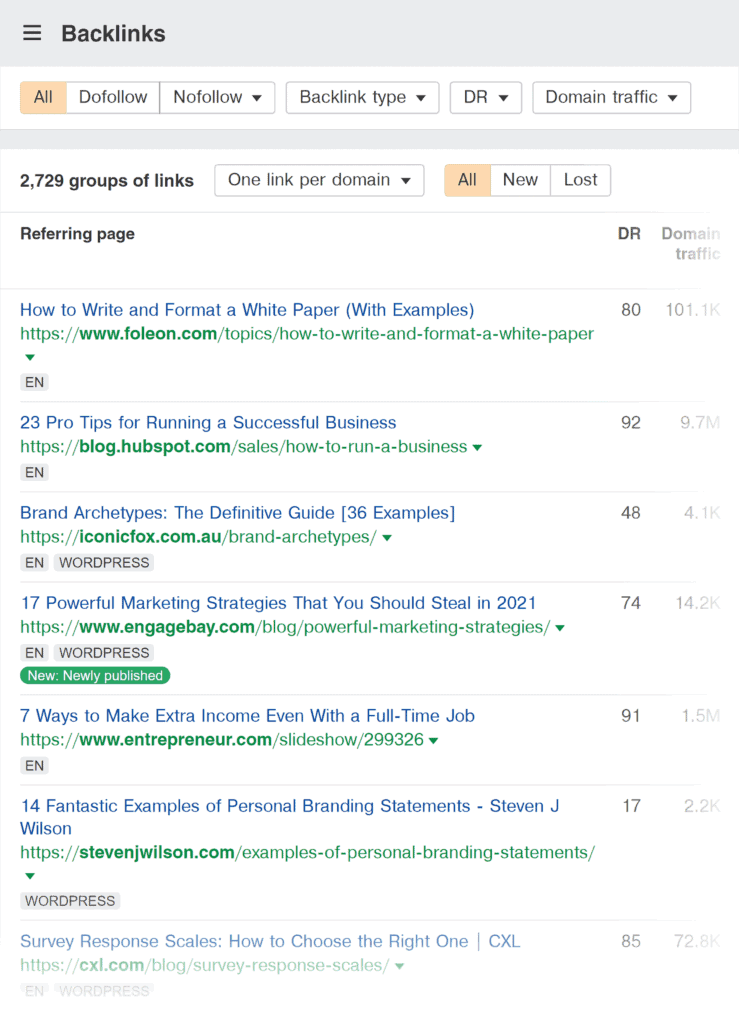The image size is (739, 1024).
Task: Click the "Referring page" column header
Action: click(77, 233)
